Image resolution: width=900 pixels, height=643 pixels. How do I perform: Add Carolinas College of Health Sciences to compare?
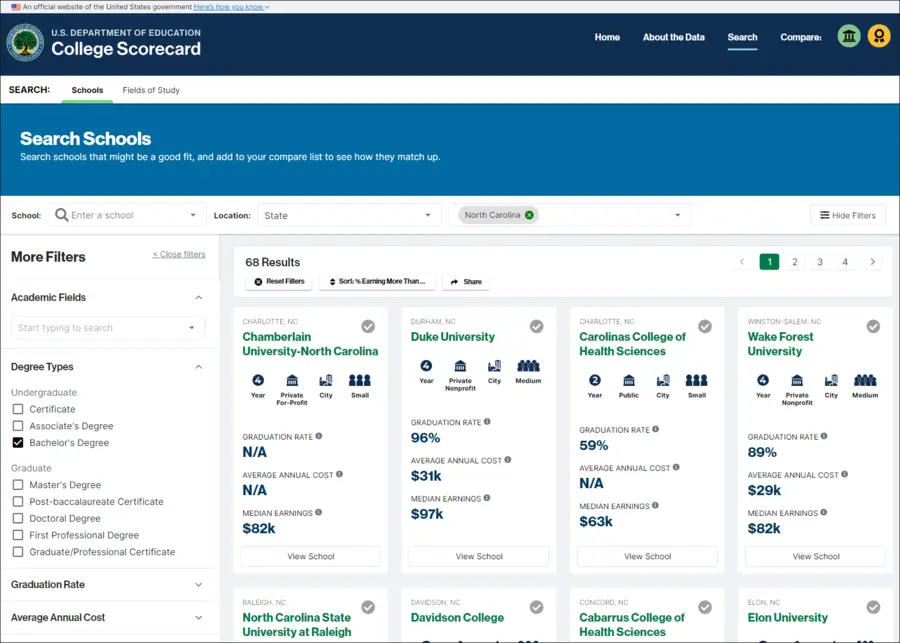pyautogui.click(x=705, y=326)
